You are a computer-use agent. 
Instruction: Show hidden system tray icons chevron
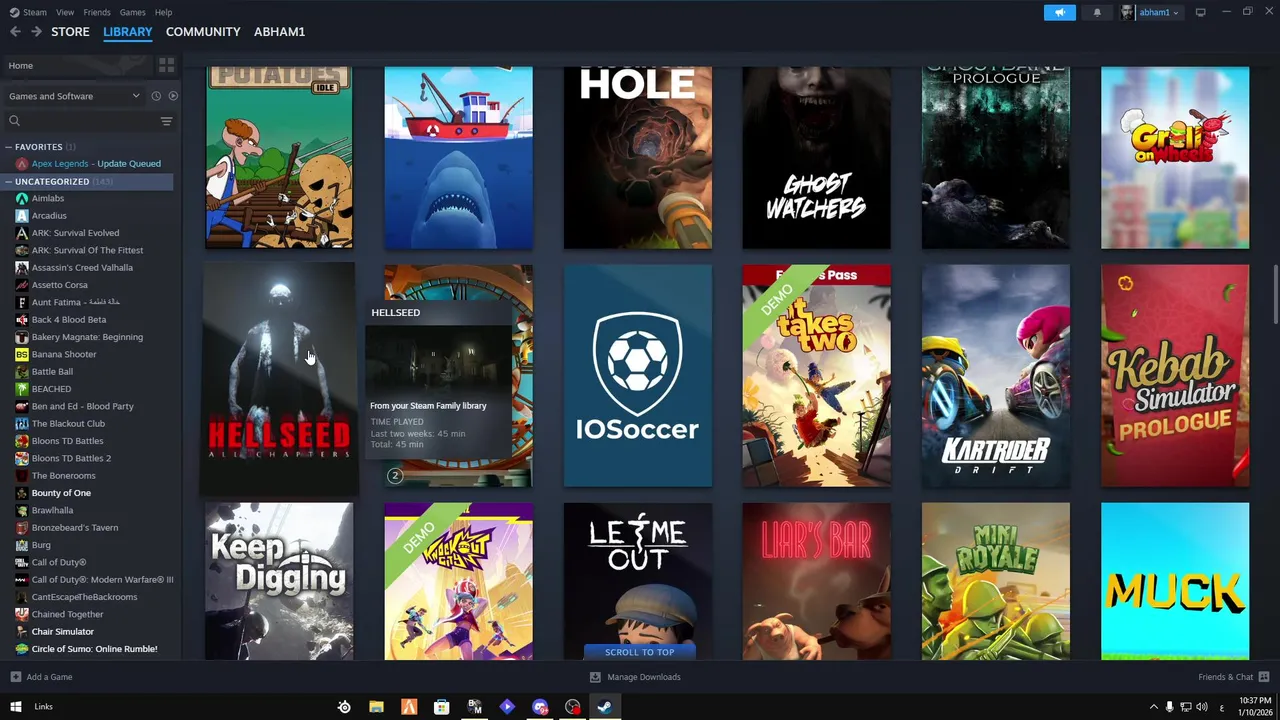(x=1153, y=707)
